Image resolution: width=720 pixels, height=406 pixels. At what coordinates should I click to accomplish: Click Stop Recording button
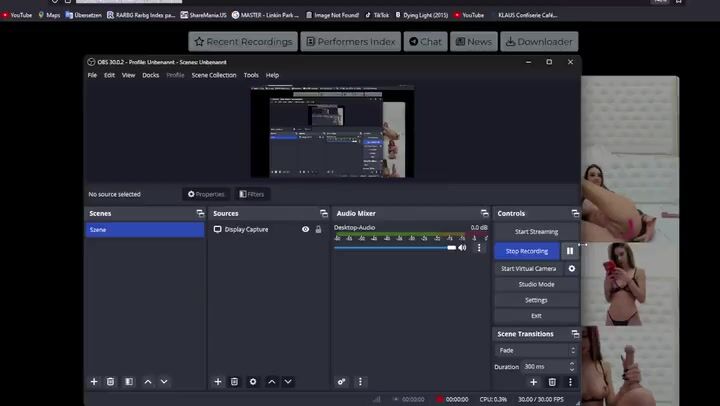pos(527,251)
